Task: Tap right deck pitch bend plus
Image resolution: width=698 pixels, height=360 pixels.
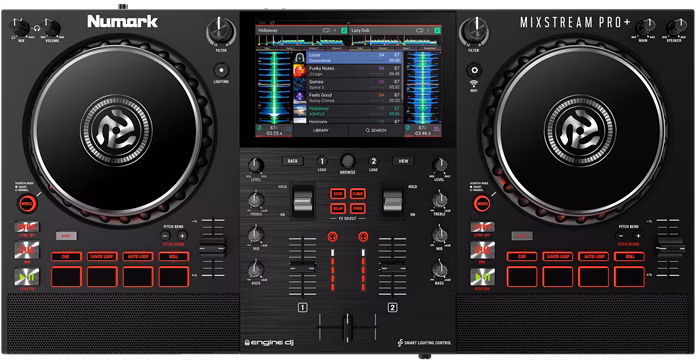Action: point(637,236)
